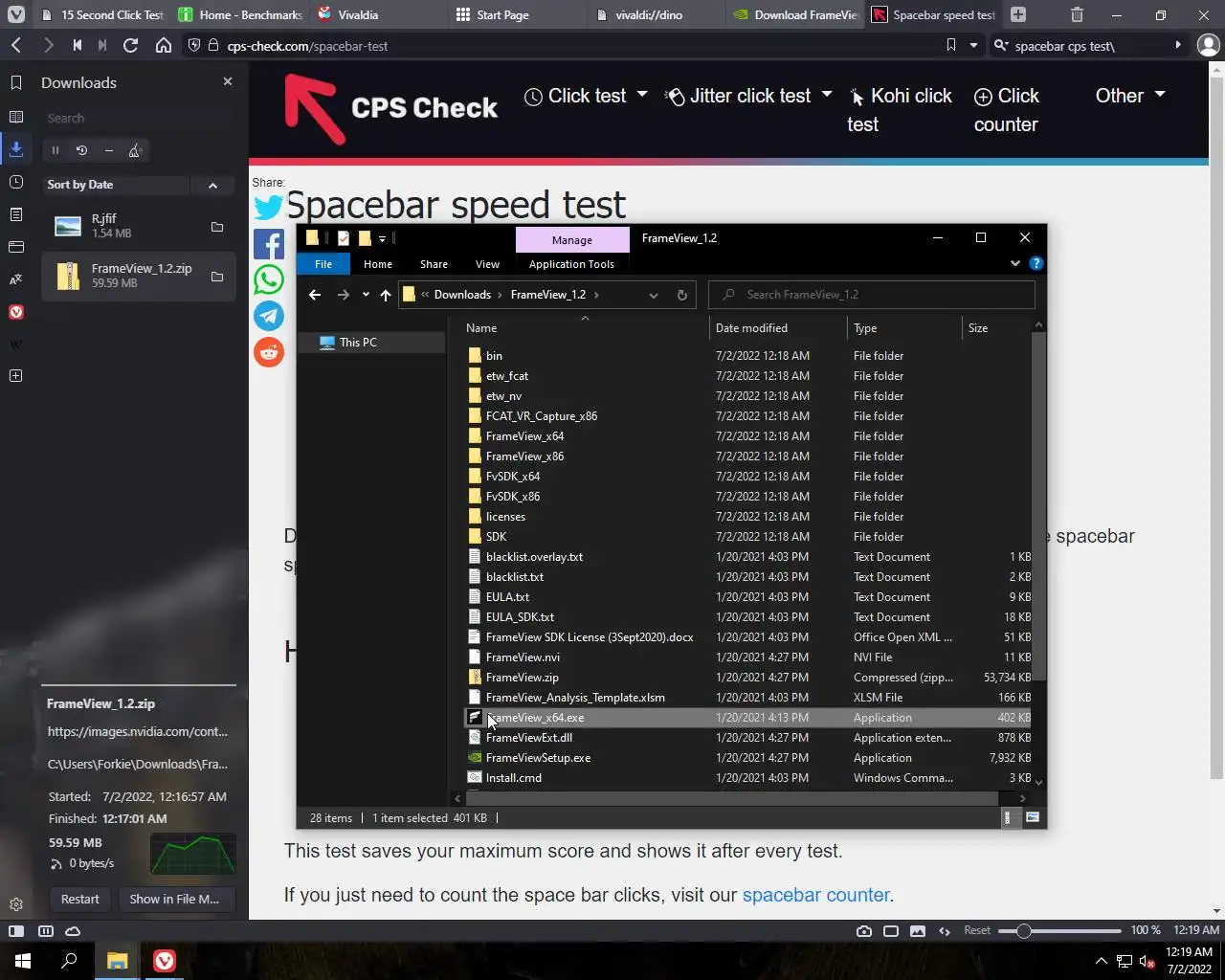Open File Explorer from the taskbar
The height and width of the screenshot is (980, 1225).
coord(117,961)
